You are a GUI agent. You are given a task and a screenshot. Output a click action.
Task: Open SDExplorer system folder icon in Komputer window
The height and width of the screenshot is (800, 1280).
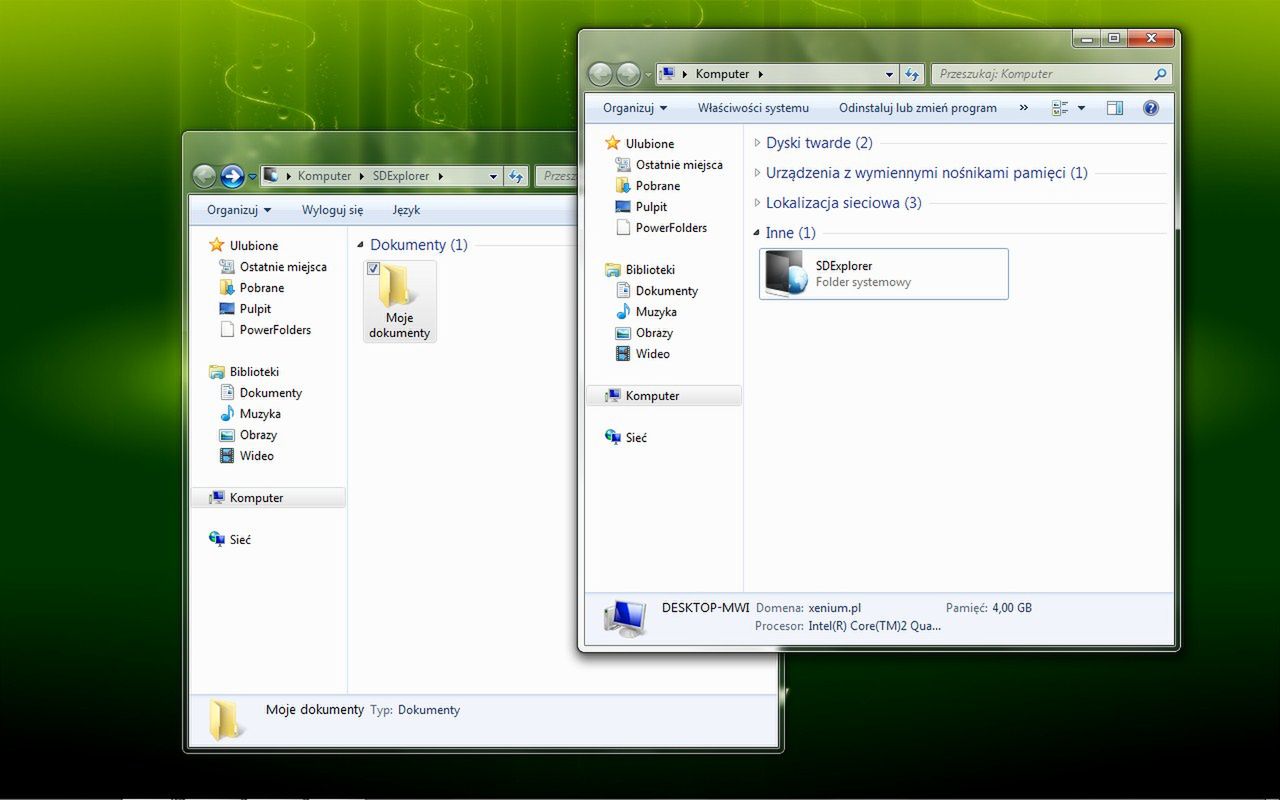coord(785,273)
